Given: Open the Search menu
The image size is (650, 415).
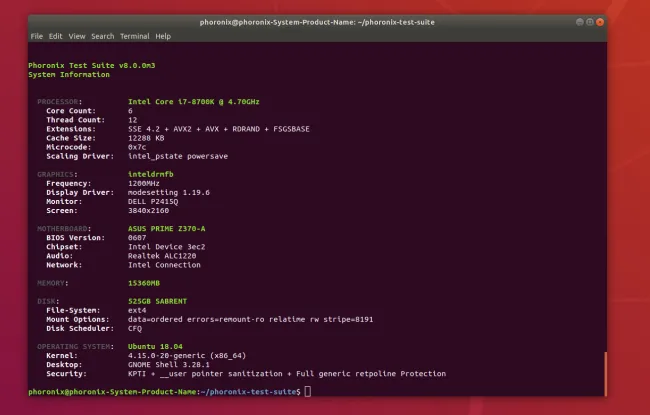Looking at the screenshot, I should (x=102, y=36).
